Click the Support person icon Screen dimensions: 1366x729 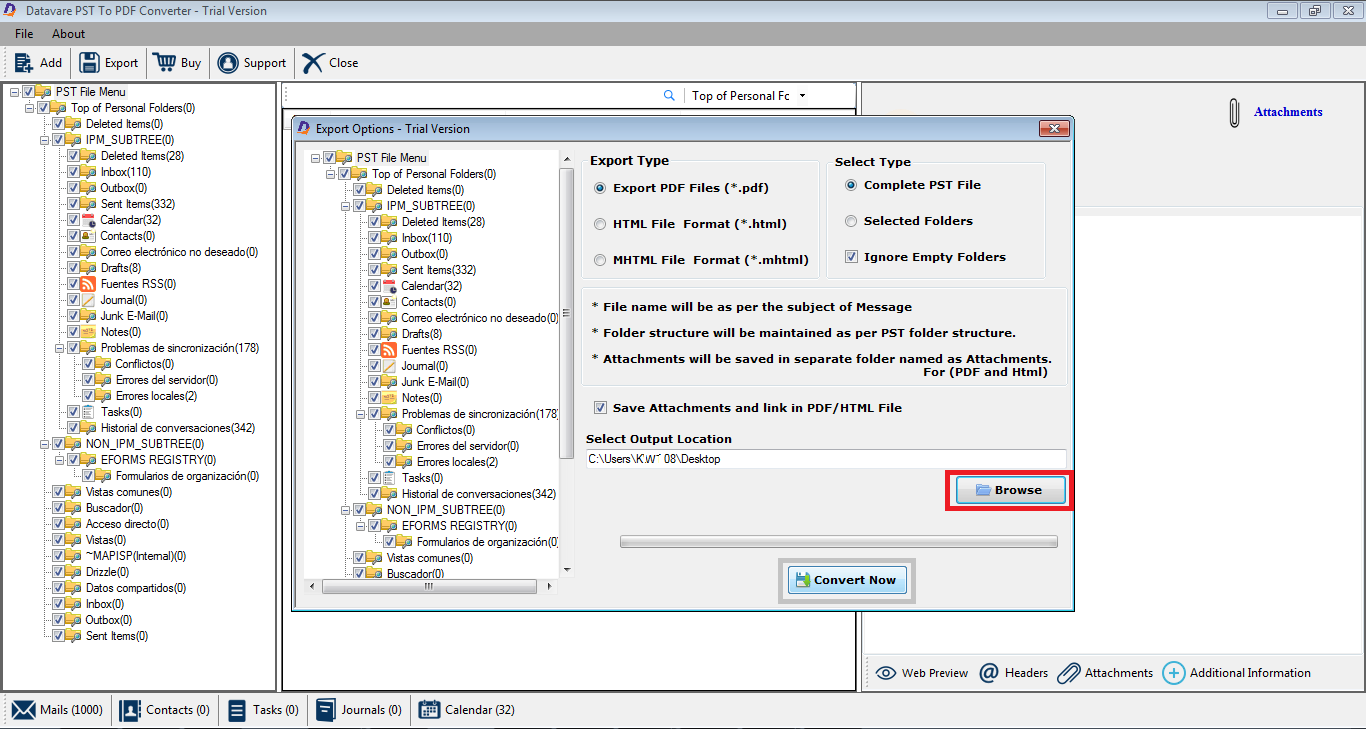(228, 62)
